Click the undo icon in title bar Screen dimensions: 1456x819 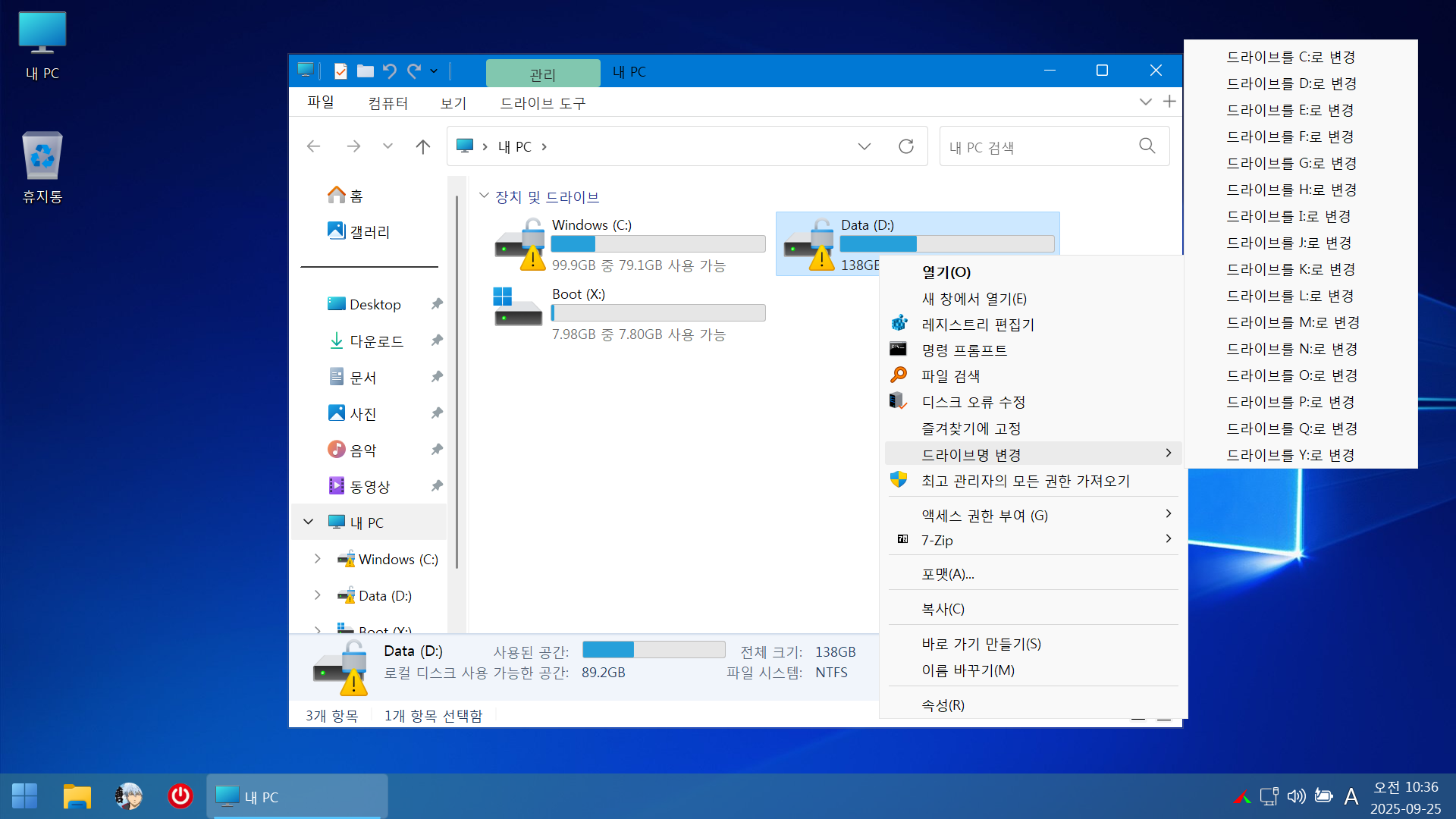click(x=390, y=71)
